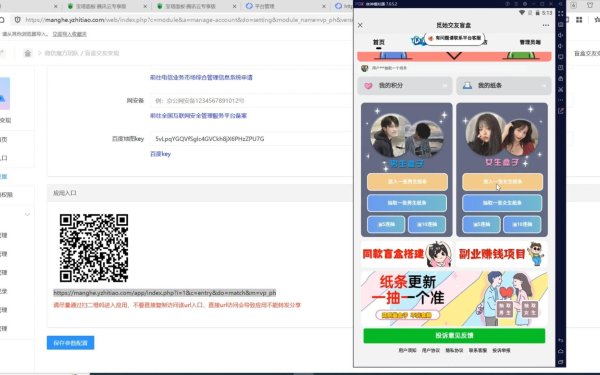Click the 百度地图key input field
The height and width of the screenshot is (375, 600).
251,139
